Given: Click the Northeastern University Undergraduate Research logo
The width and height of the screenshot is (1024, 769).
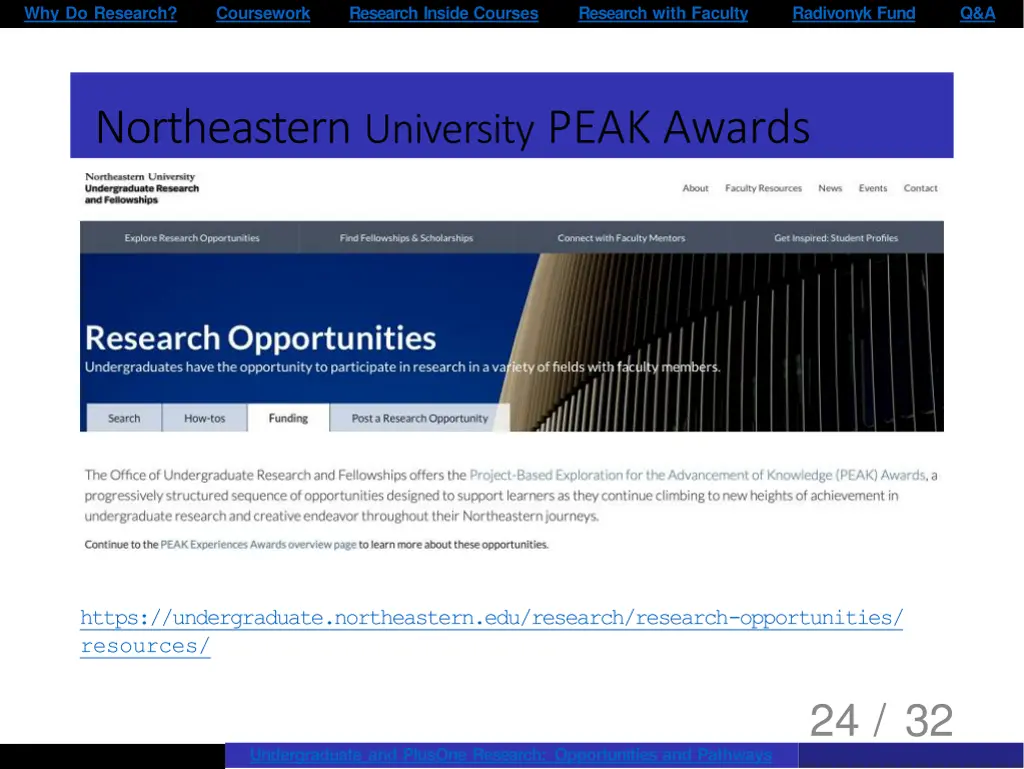Looking at the screenshot, I should click(x=142, y=188).
